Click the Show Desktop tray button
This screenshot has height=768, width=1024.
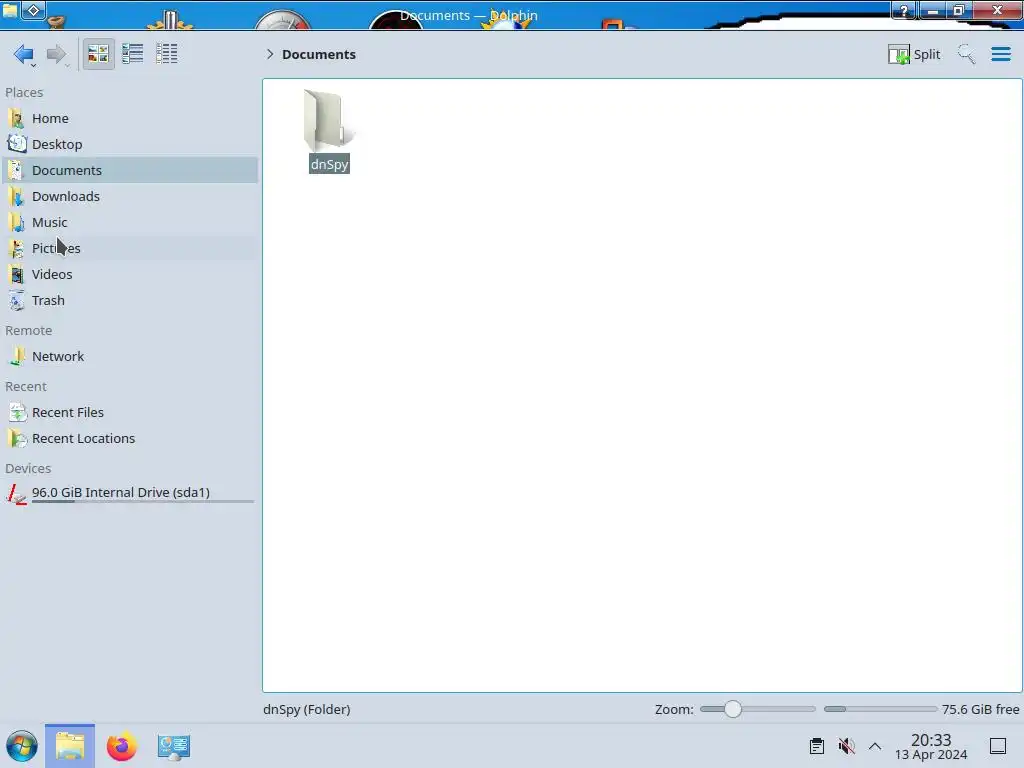(997, 746)
